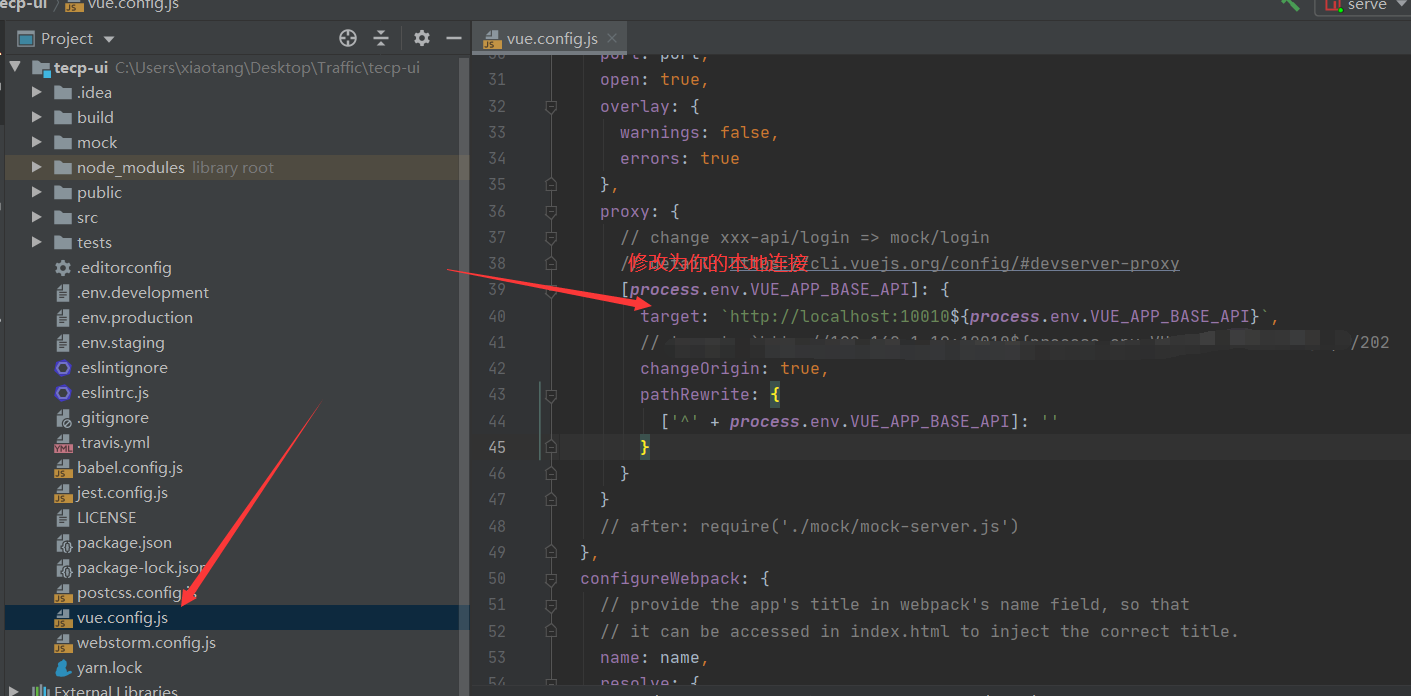Click the yarn.lock yarn icon
Screen dimensions: 1411x696
pyautogui.click(x=63, y=667)
